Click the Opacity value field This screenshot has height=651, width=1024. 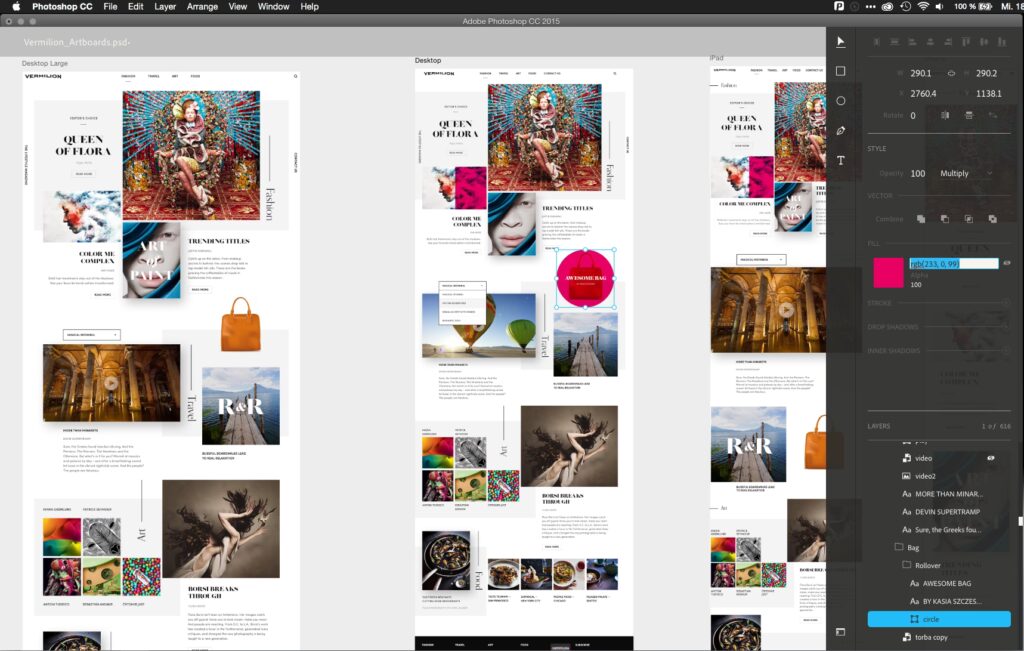[917, 173]
